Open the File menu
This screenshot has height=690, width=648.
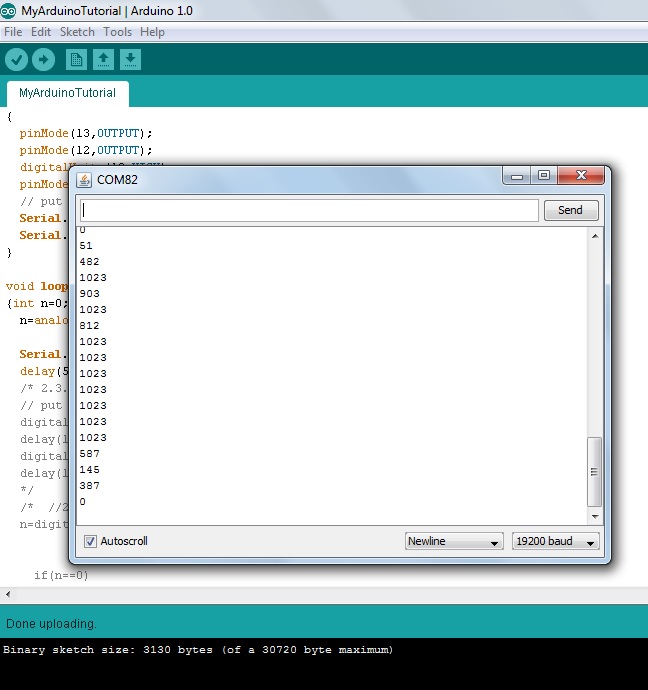13,32
